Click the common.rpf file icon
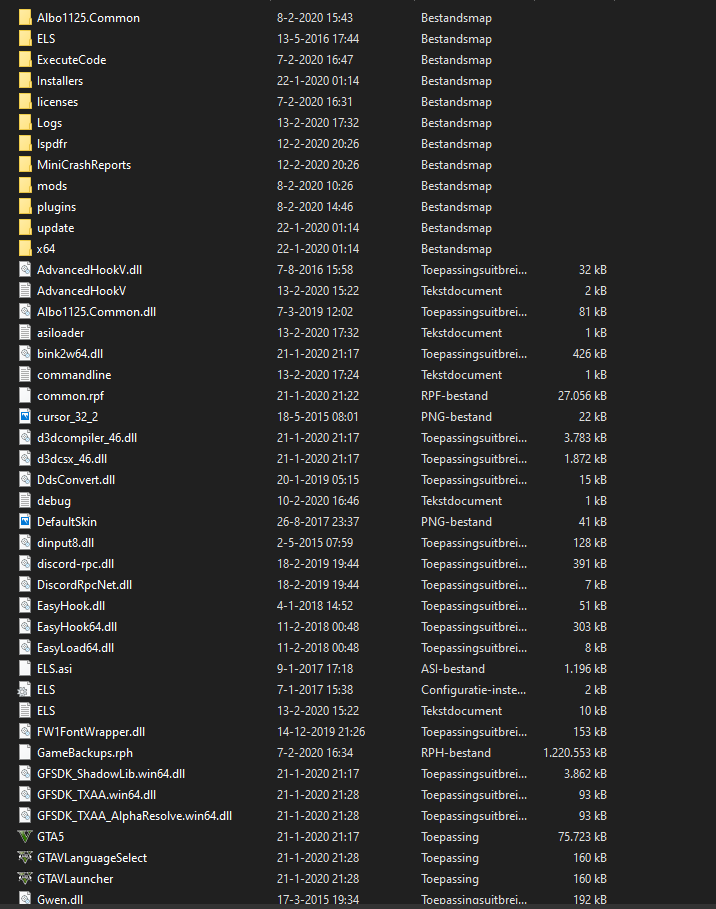The image size is (716, 909). click(25, 395)
